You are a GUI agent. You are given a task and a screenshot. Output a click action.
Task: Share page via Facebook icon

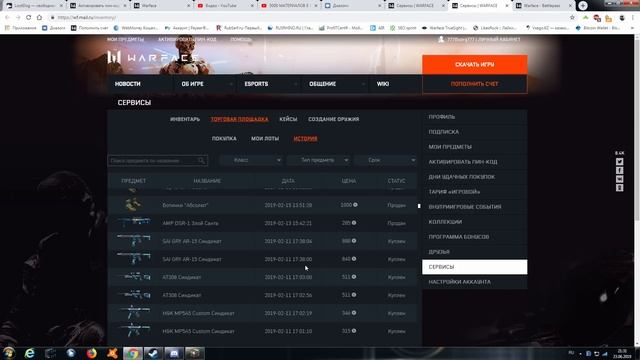coord(619,170)
